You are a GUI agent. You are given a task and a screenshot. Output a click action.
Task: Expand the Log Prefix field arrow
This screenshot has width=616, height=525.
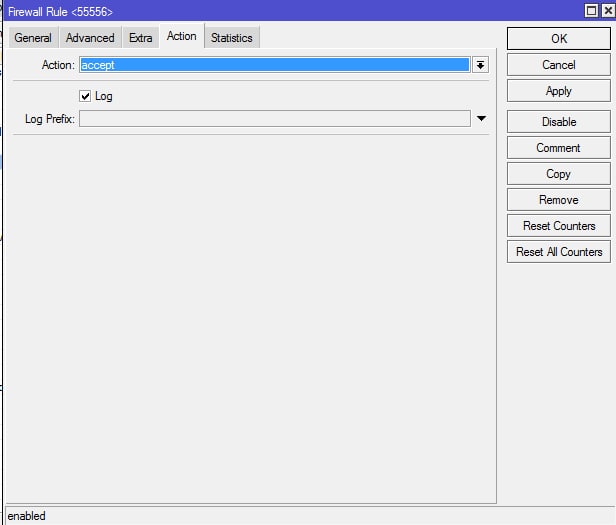coord(481,118)
